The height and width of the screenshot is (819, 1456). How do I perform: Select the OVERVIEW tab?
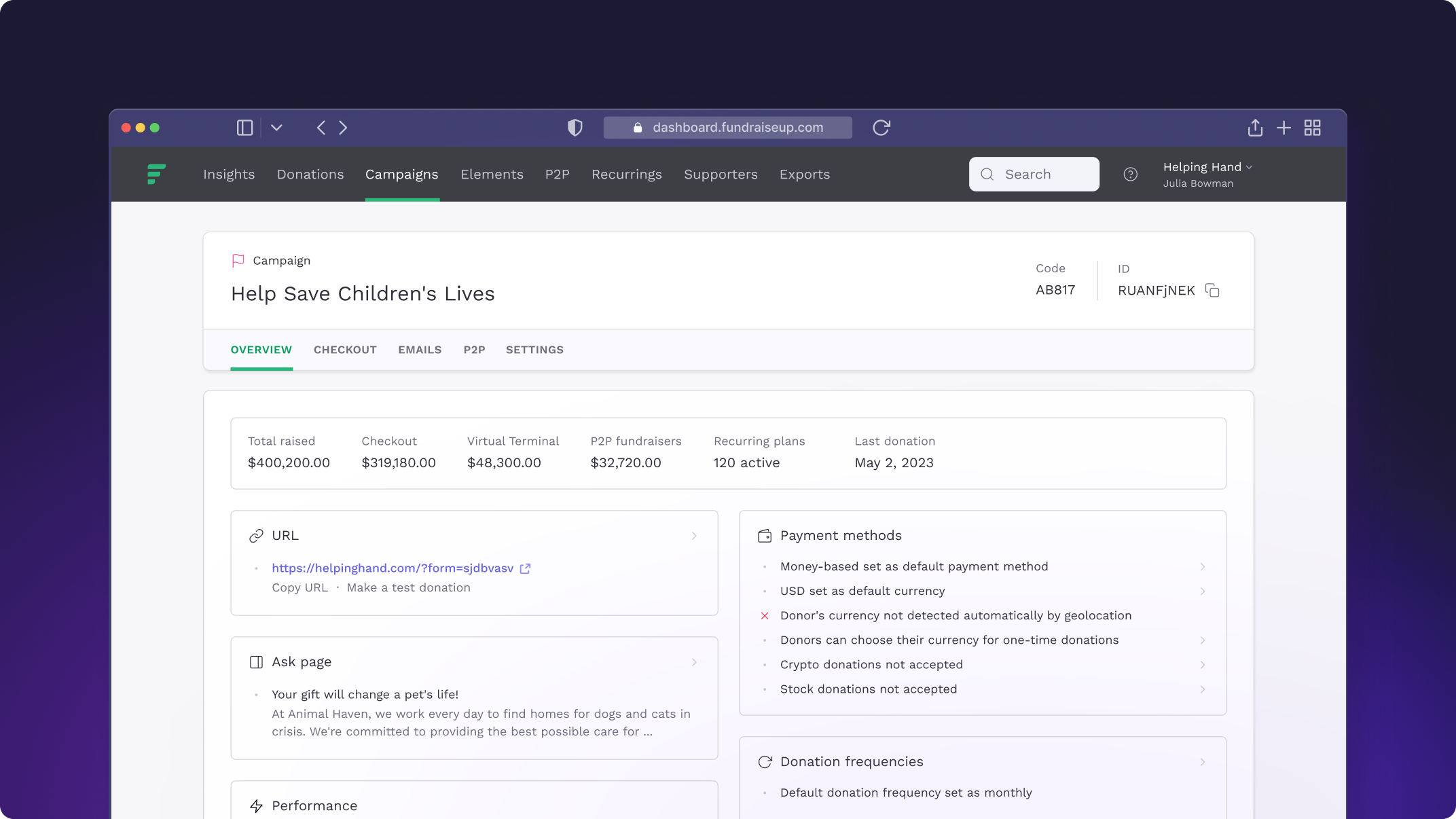click(261, 350)
